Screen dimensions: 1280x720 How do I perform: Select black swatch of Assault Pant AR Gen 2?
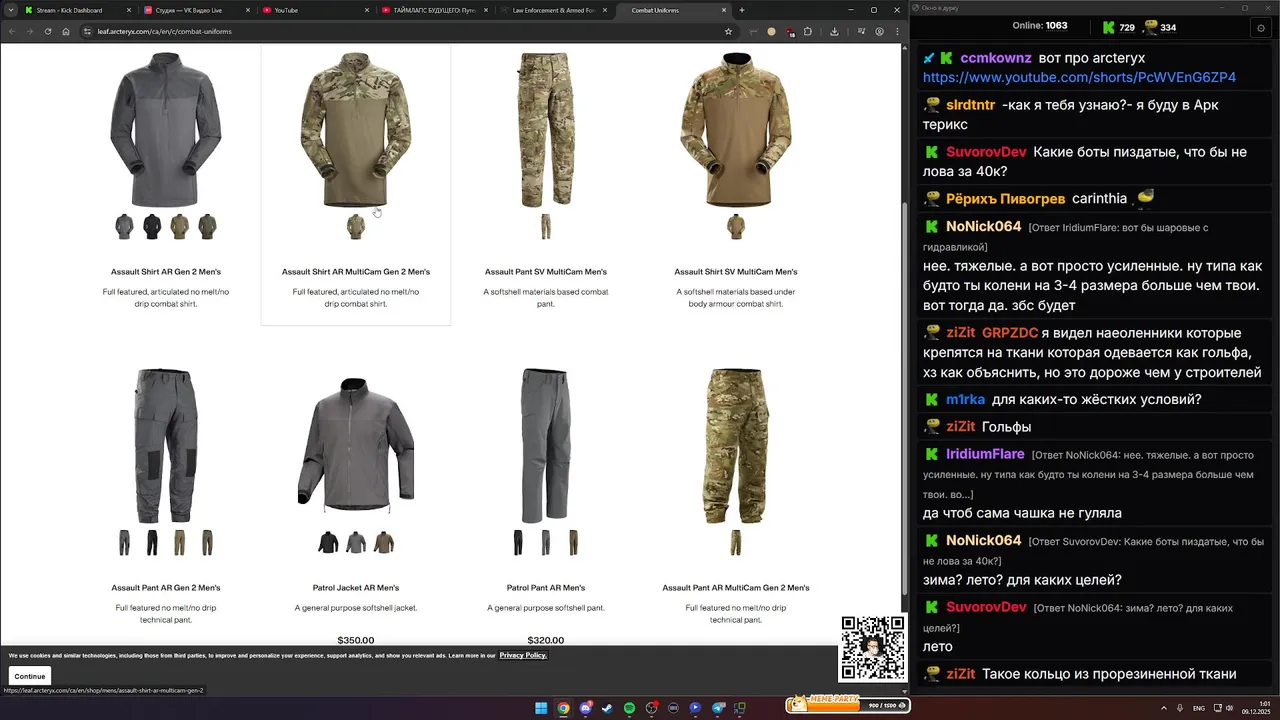coord(152,543)
